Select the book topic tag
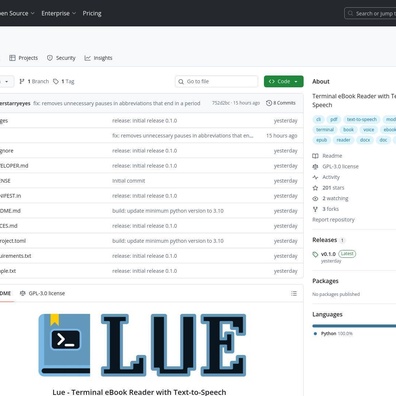396x396 pixels. [349, 130]
